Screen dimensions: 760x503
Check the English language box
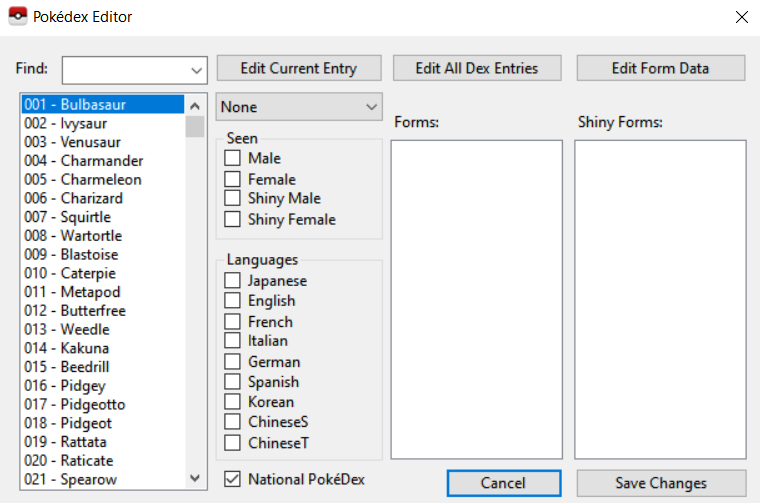point(232,300)
